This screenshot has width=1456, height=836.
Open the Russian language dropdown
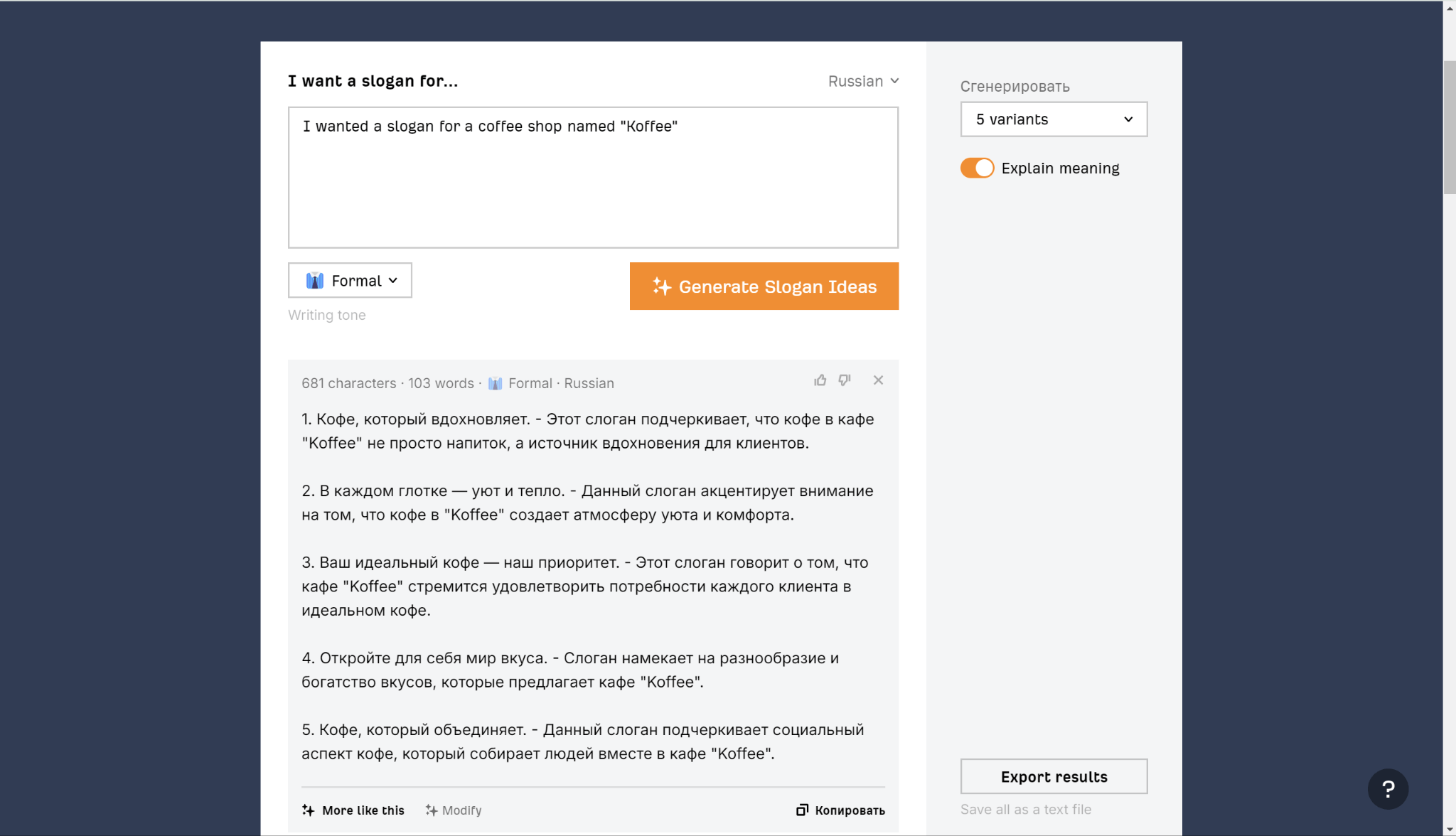863,81
